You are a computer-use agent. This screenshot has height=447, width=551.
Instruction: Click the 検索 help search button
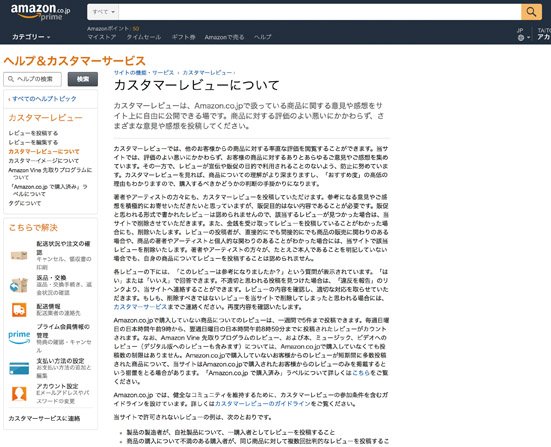(83, 79)
